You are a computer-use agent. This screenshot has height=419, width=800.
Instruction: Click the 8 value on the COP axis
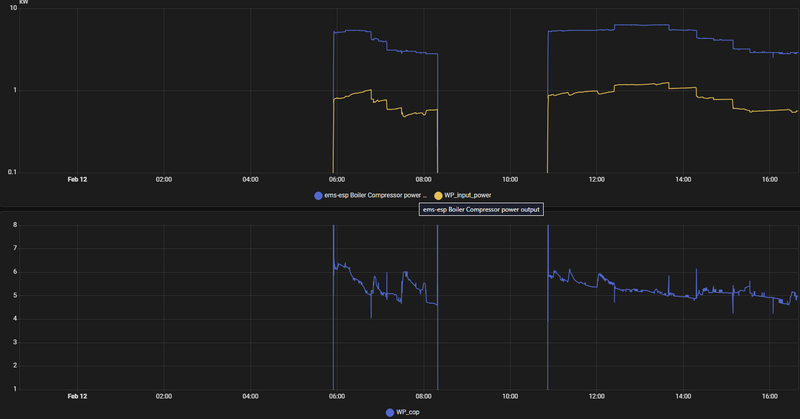click(x=15, y=225)
